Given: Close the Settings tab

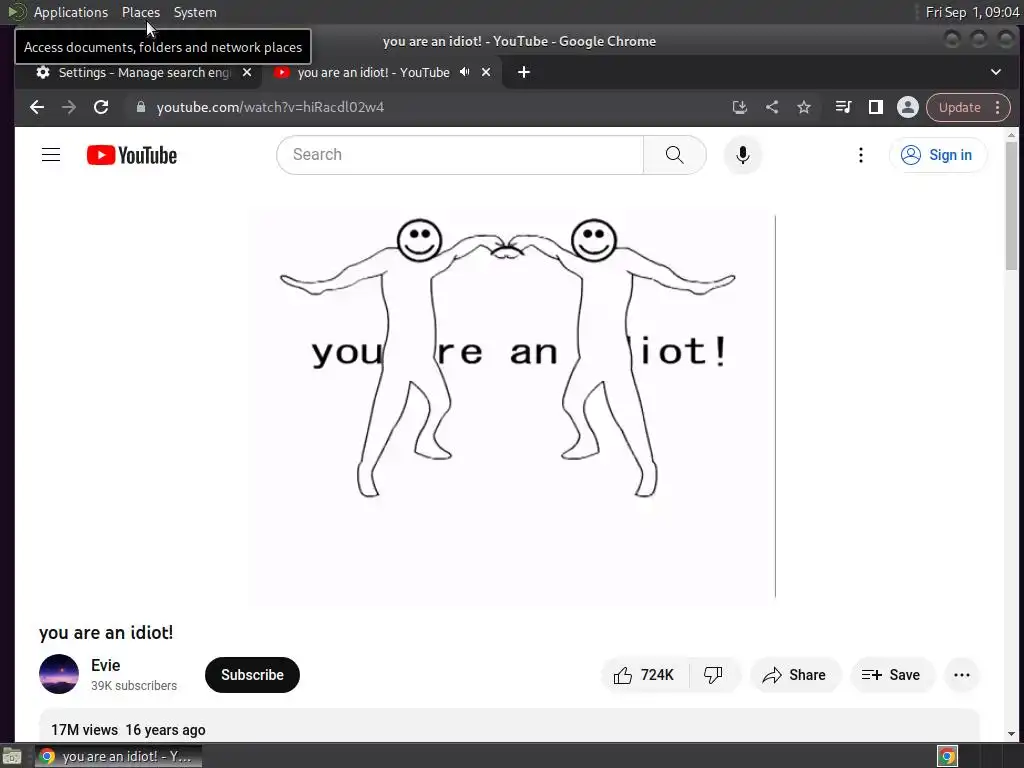Looking at the screenshot, I should [247, 72].
